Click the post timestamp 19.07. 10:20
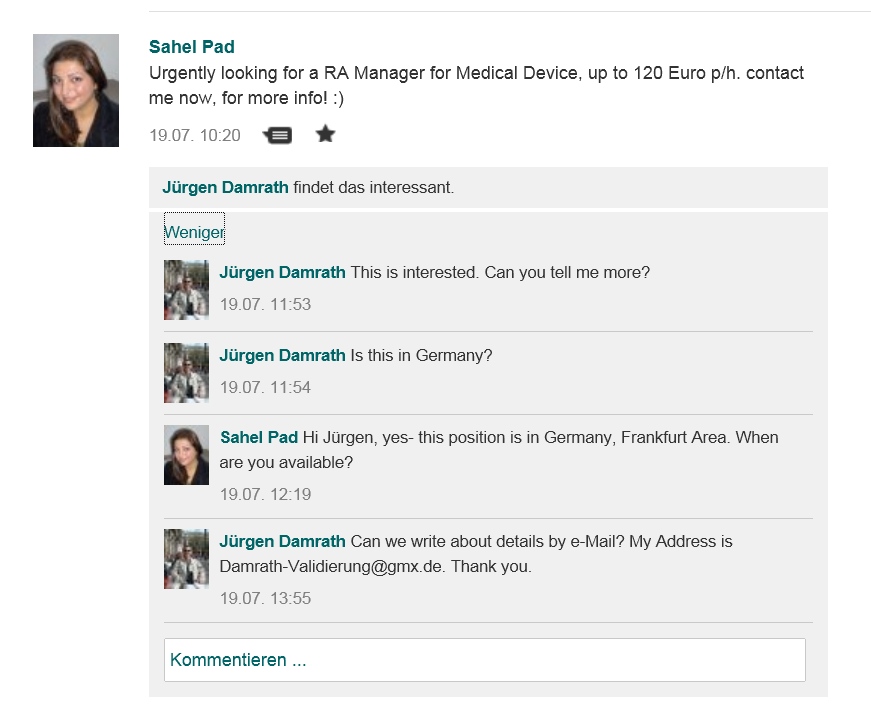The width and height of the screenshot is (871, 714). click(194, 135)
